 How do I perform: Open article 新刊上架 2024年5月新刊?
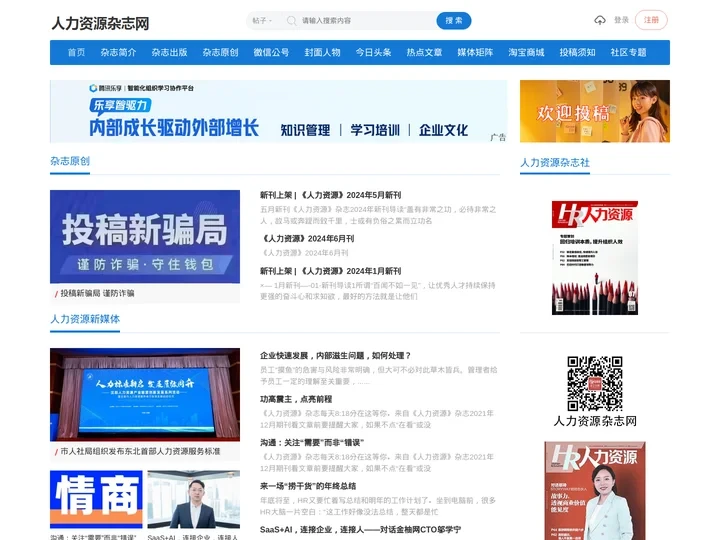click(x=330, y=195)
